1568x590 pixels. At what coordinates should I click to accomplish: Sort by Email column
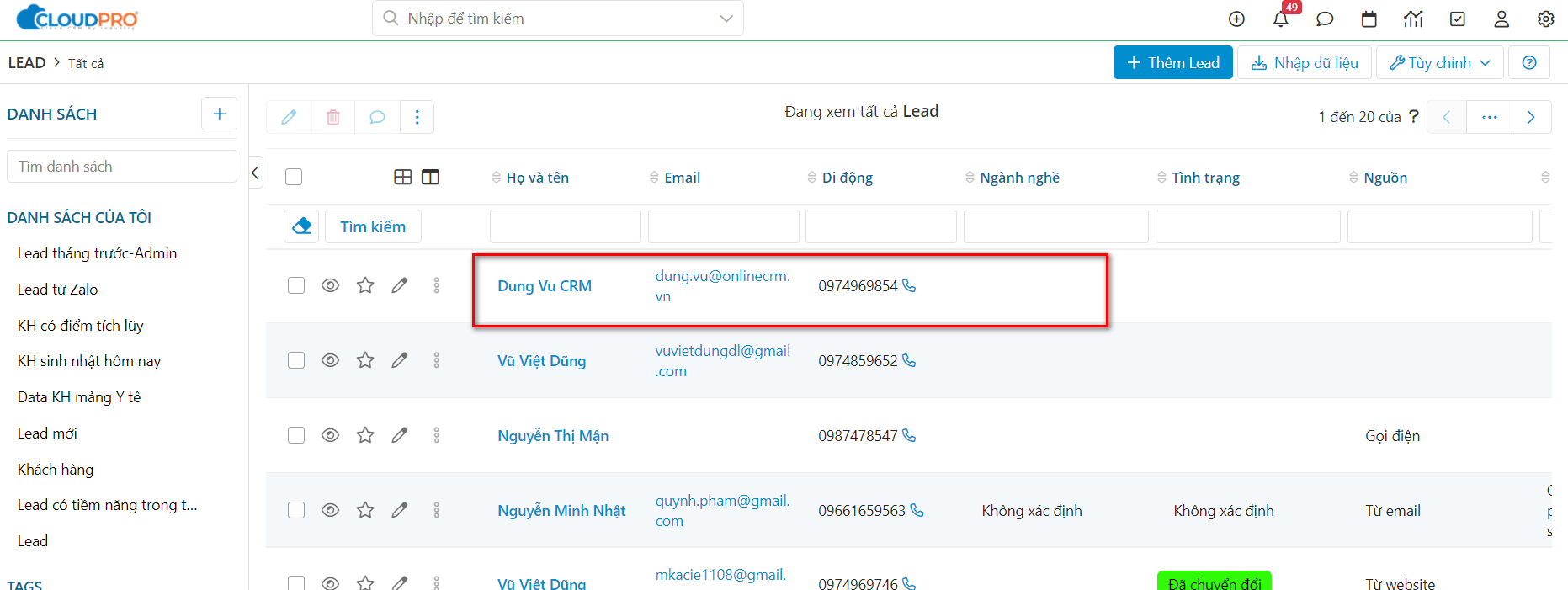(675, 178)
